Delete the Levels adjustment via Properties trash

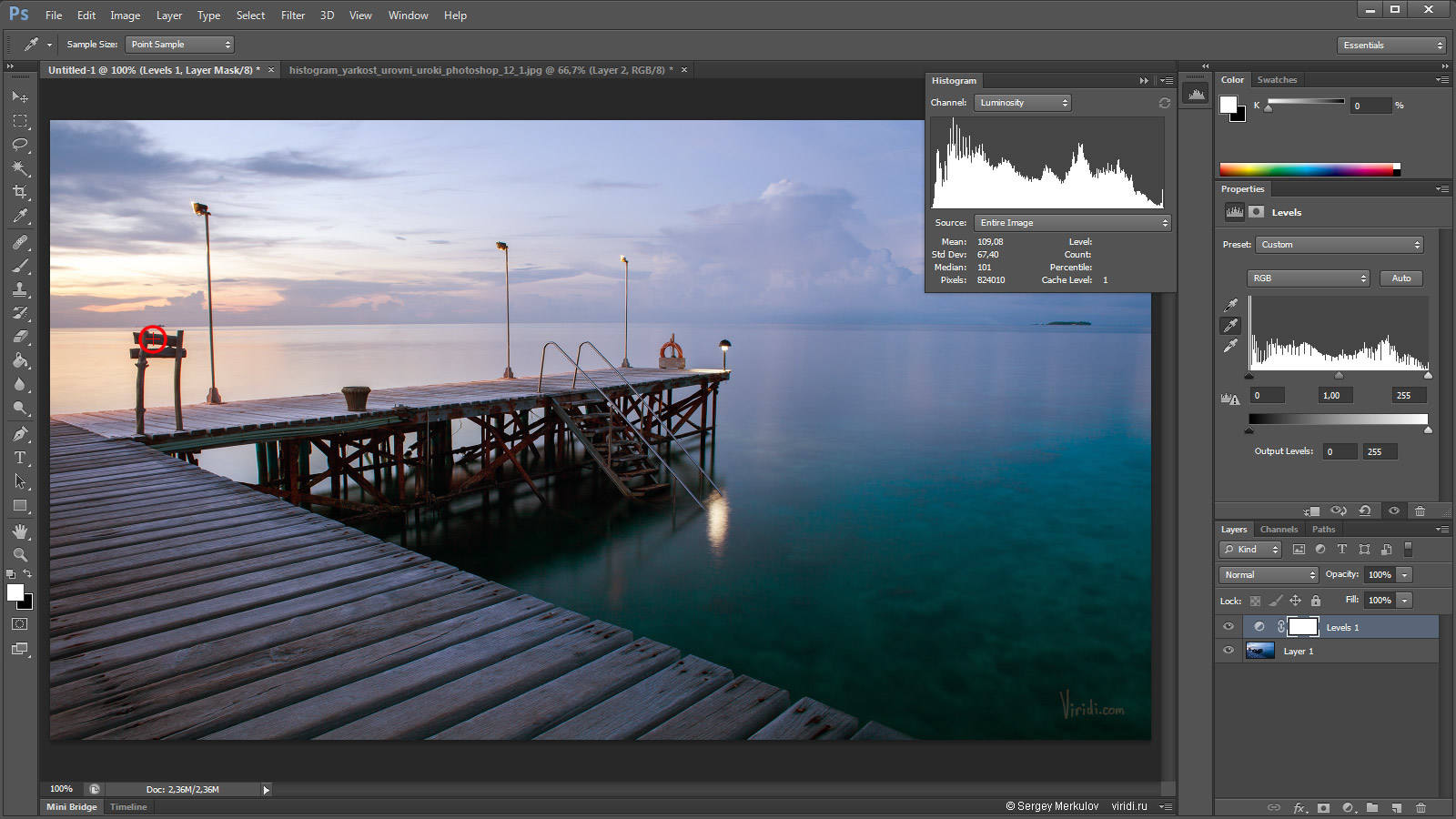pyautogui.click(x=1420, y=511)
